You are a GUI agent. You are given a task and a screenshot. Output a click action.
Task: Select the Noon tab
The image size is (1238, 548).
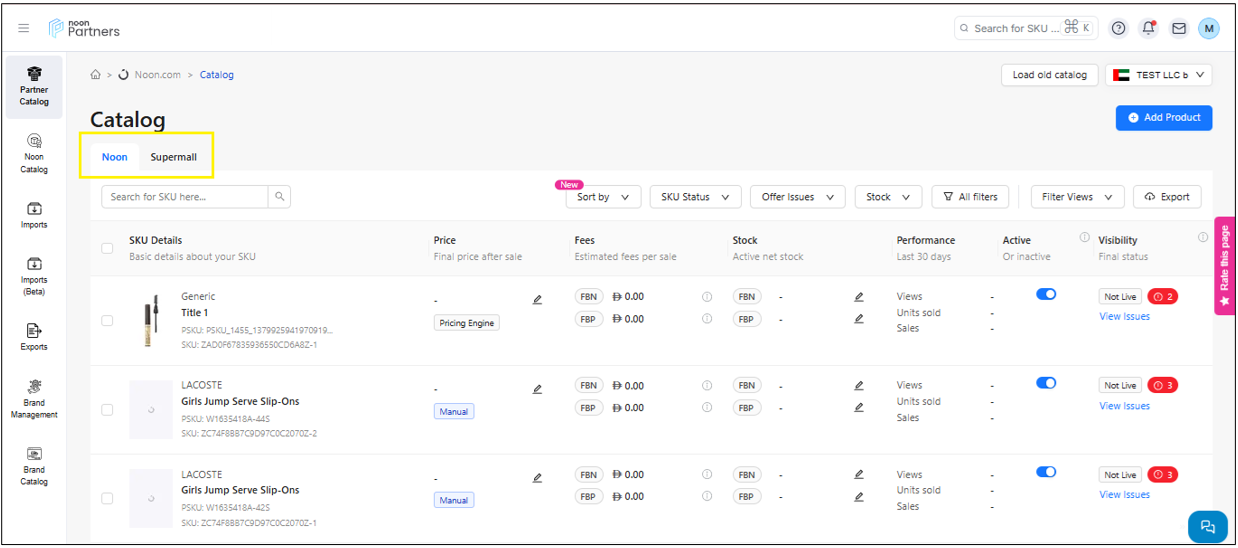coord(115,157)
